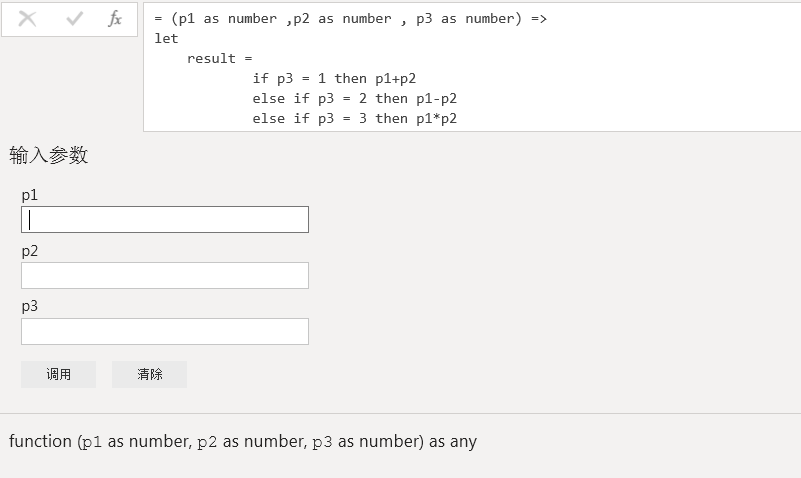Click the "else if p3 = 2 then p1-p2" line
Screen dimensions: 801x478
[354, 99]
